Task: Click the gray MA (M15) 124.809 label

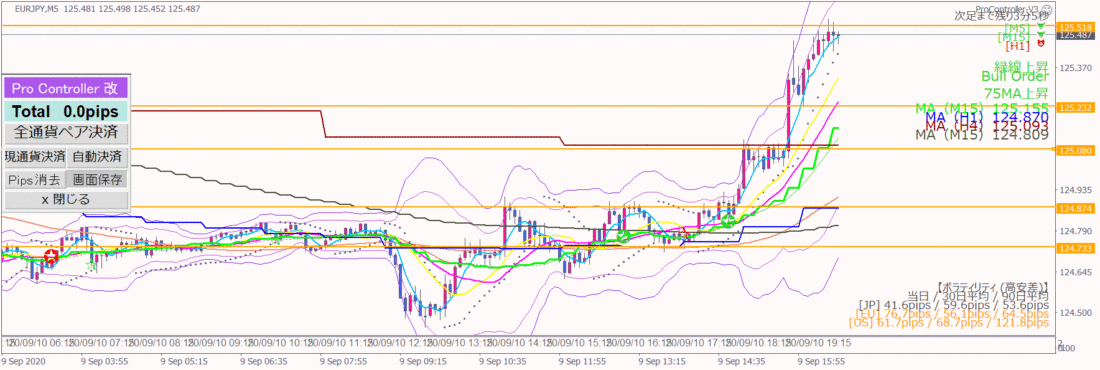Action: [982, 135]
